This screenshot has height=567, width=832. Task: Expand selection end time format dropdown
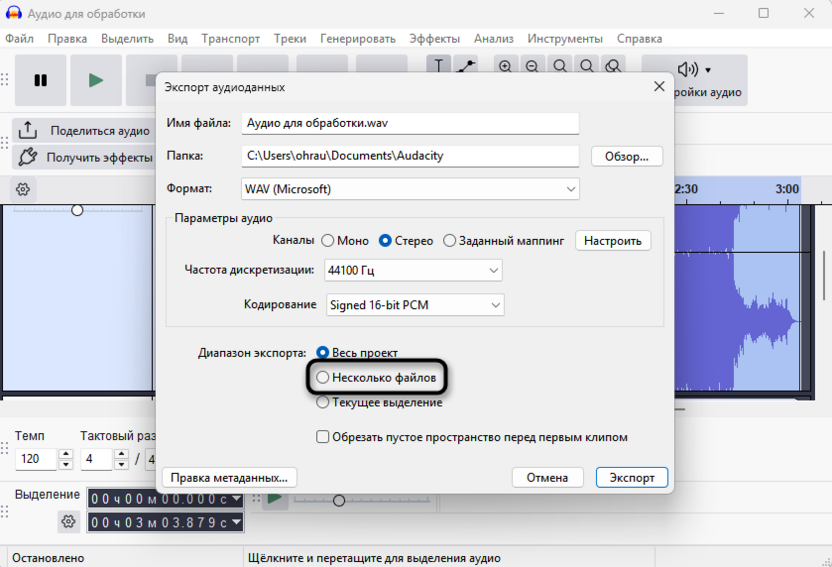237,522
